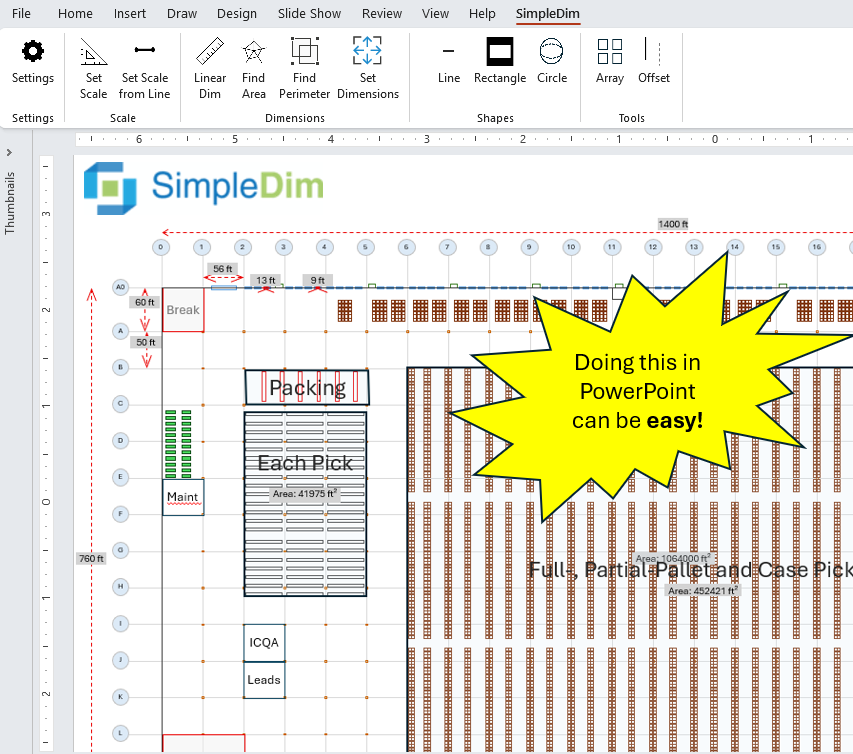This screenshot has height=754, width=853.
Task: Click the 13 ft dimension label
Action: point(266,280)
